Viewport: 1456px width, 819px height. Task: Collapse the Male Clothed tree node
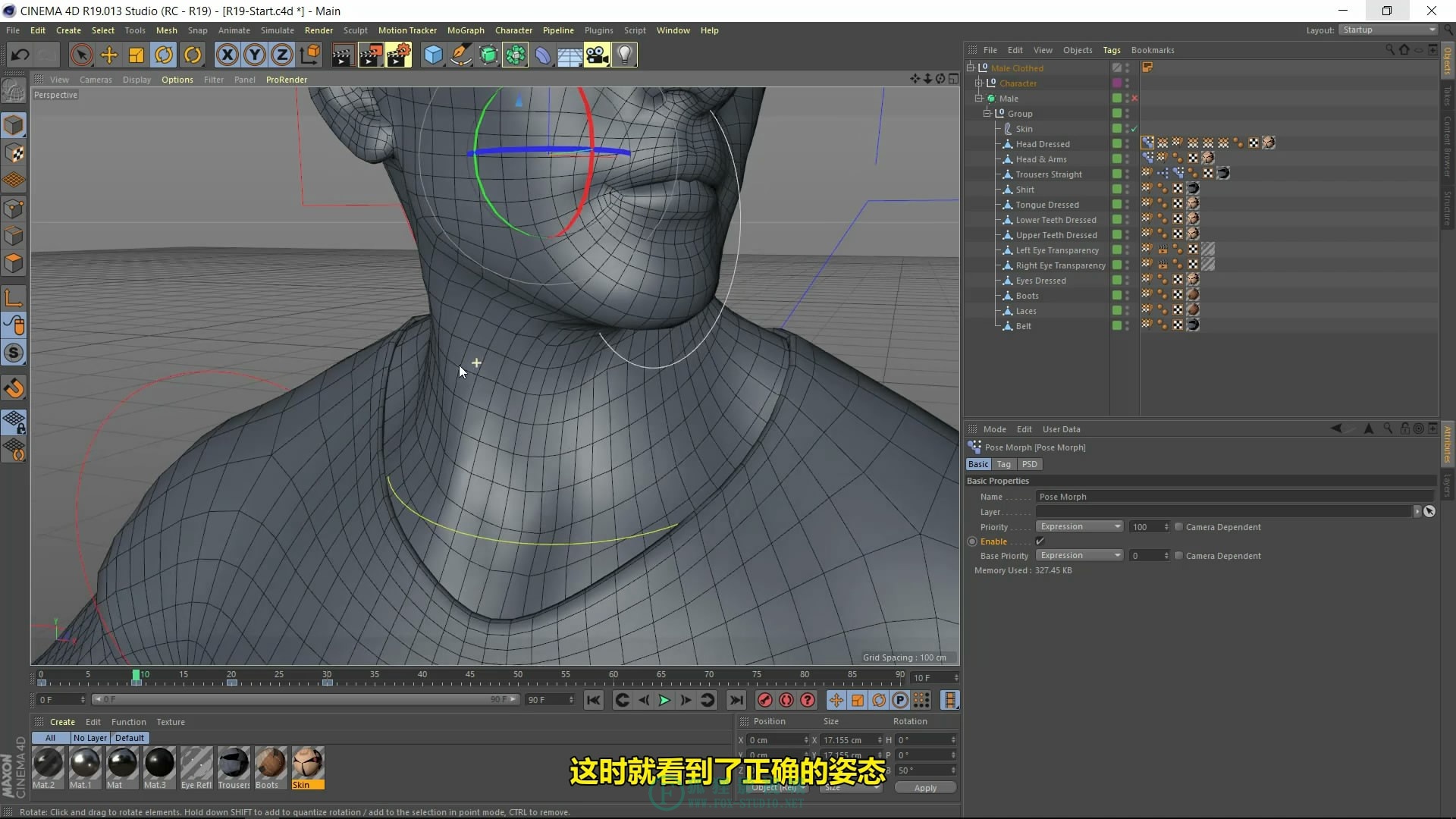(x=970, y=67)
